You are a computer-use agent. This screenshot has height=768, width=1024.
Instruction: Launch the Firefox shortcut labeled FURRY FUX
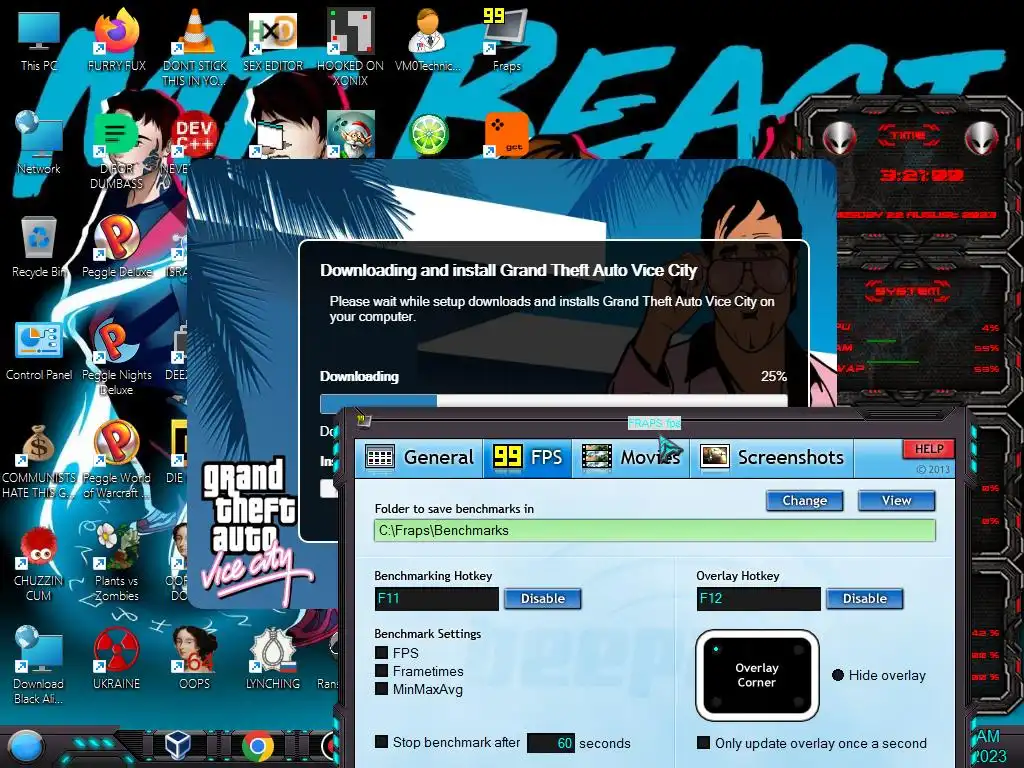116,40
